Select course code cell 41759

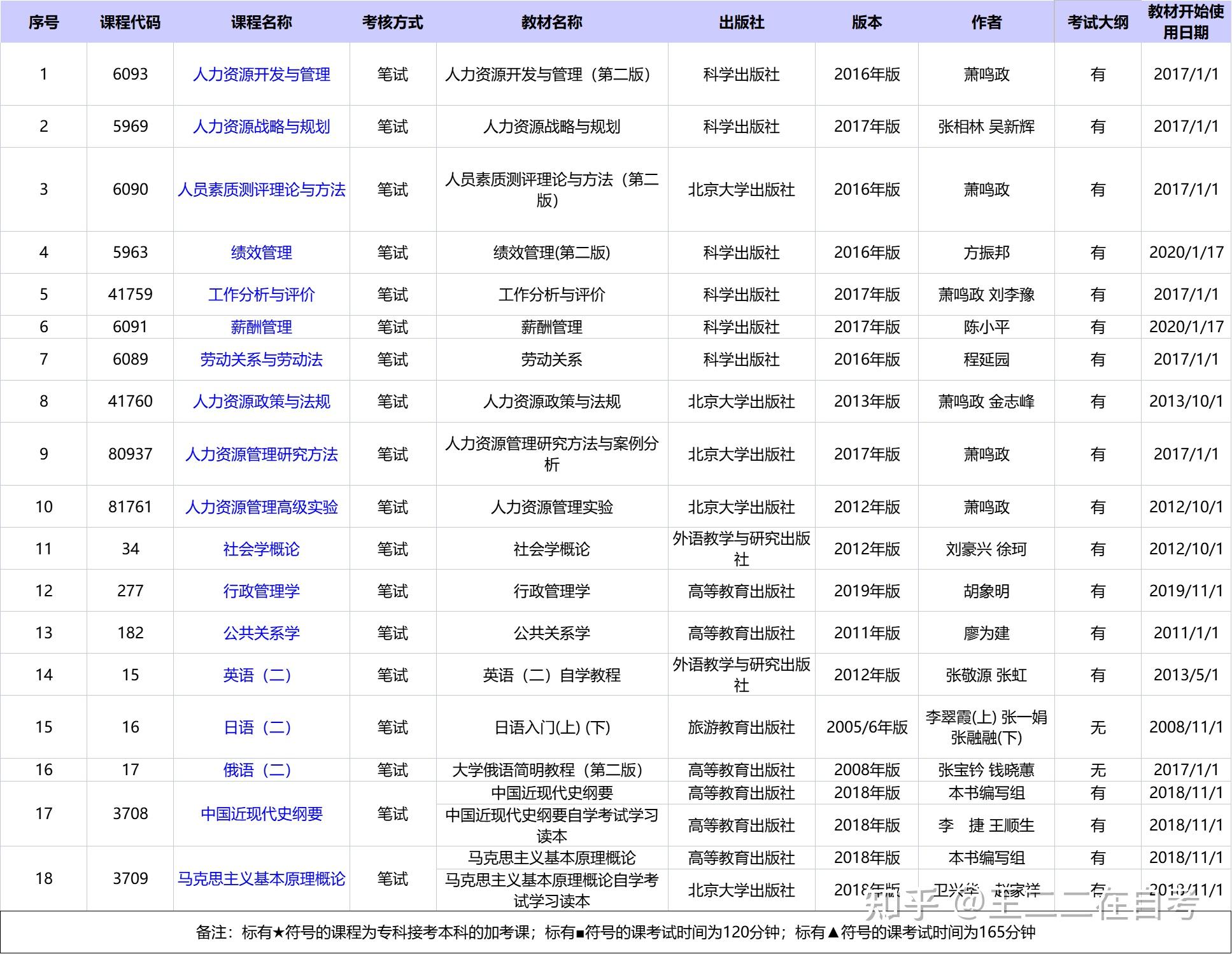[130, 295]
